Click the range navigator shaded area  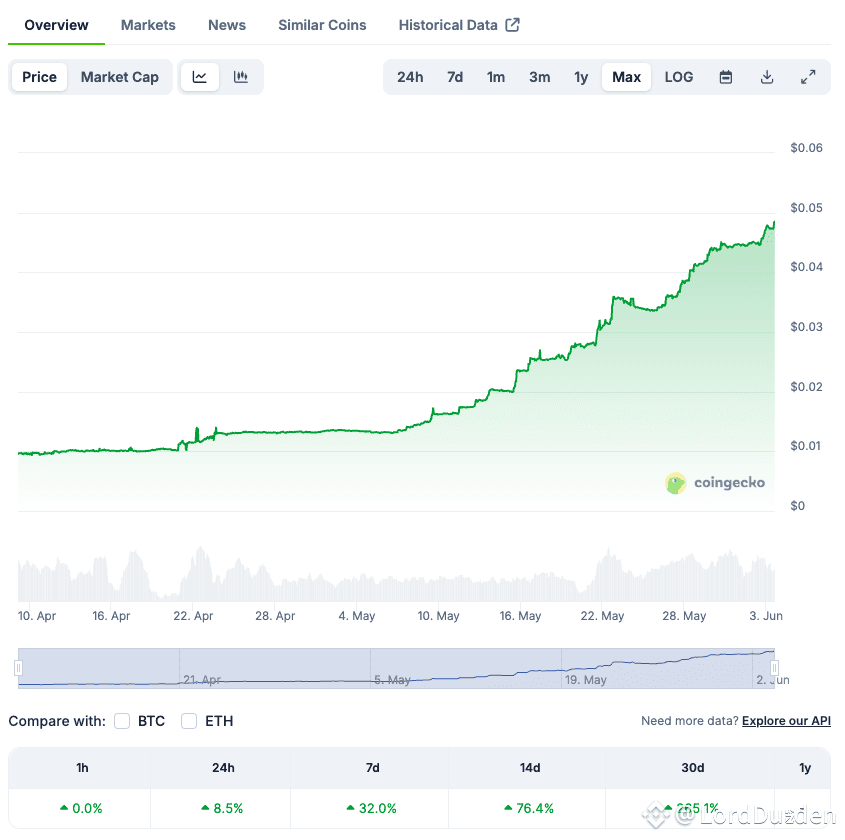396,668
